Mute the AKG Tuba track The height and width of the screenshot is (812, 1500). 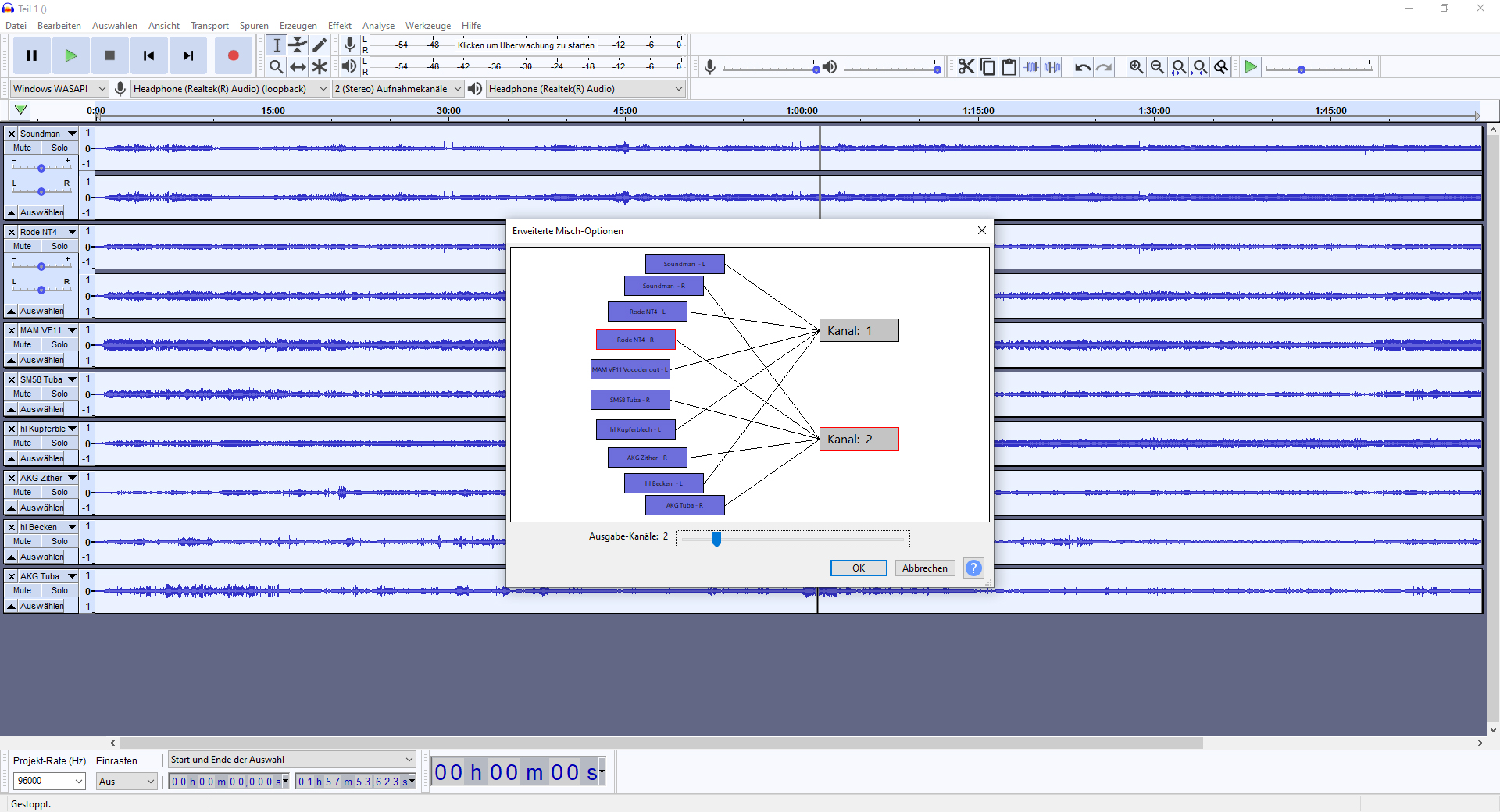(x=23, y=590)
